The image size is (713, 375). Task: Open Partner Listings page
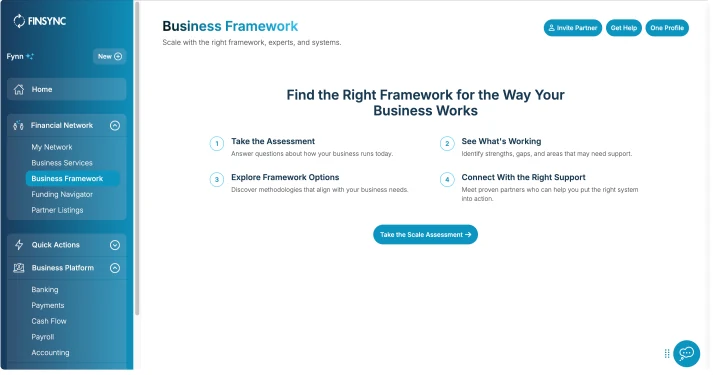point(57,210)
